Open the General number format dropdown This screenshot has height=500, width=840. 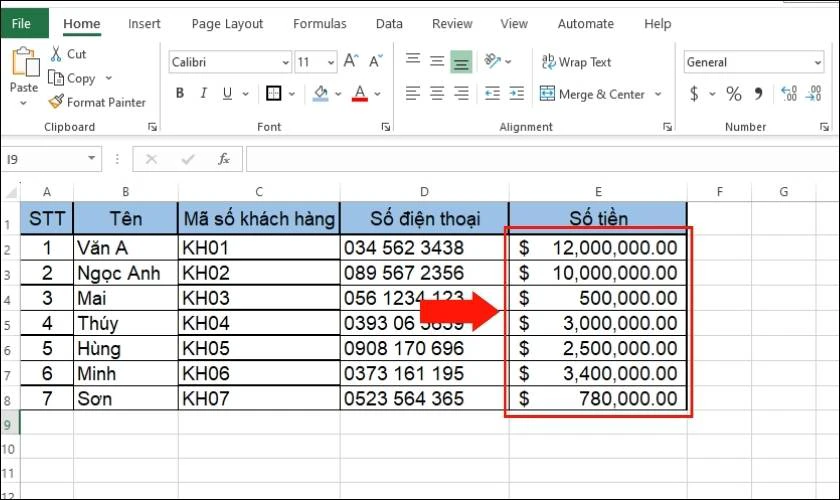[x=818, y=63]
